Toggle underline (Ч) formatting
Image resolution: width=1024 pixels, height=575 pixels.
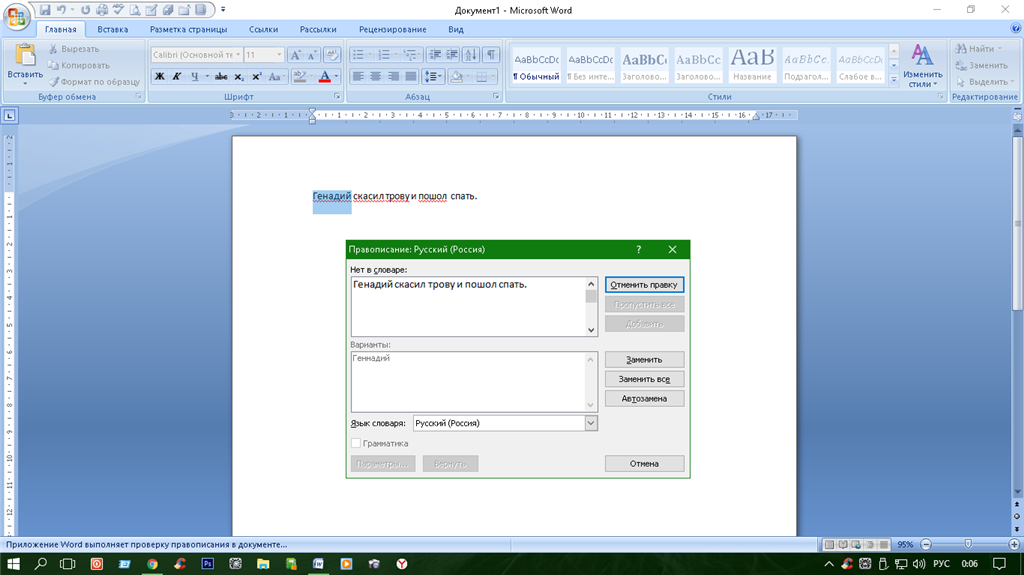click(x=194, y=76)
